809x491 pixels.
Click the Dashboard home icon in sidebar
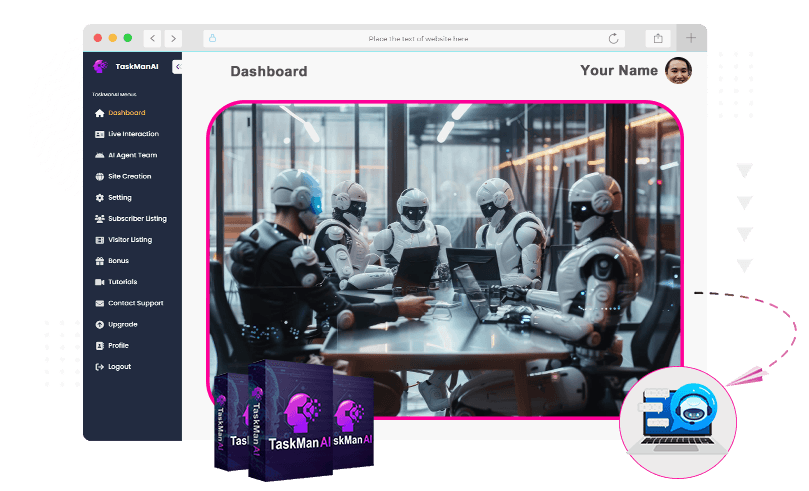[100, 113]
